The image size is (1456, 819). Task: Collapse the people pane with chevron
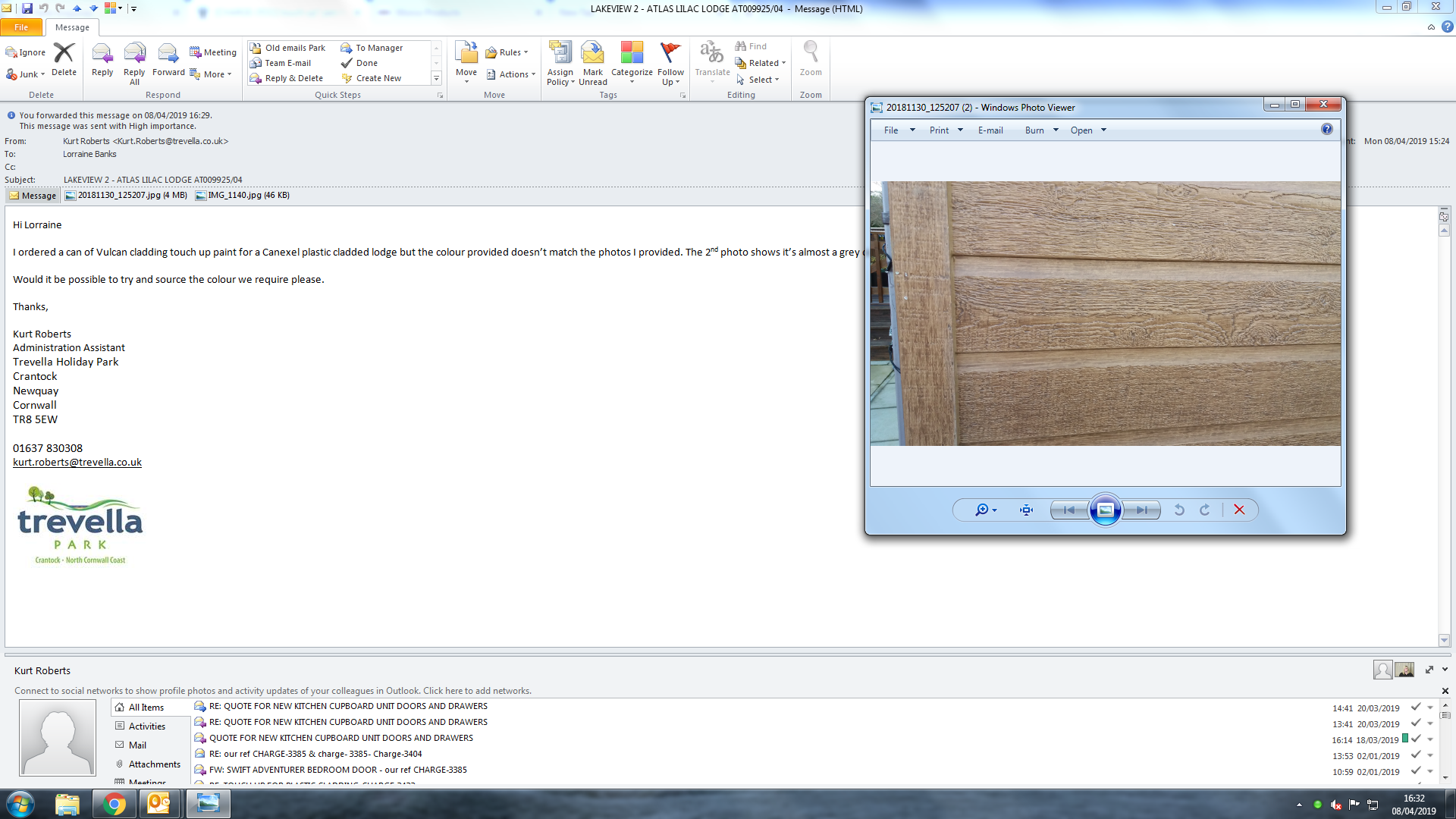coord(1445,670)
